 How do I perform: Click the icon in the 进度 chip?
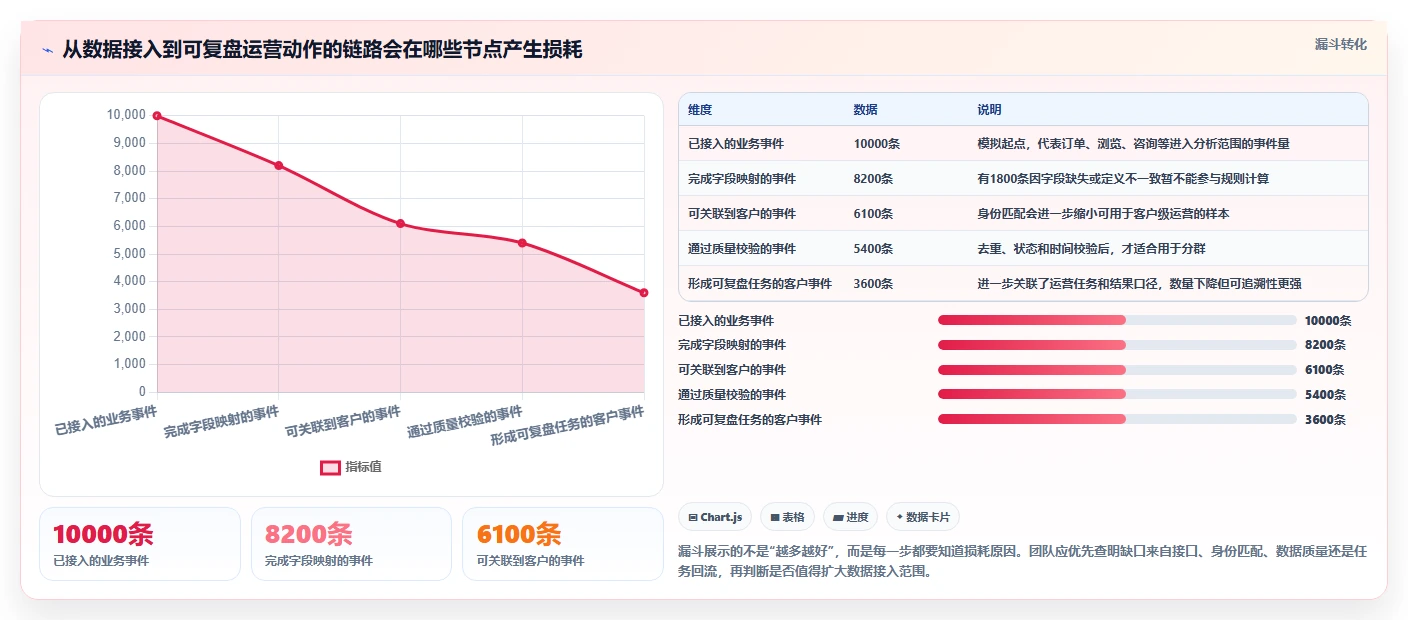[x=838, y=517]
